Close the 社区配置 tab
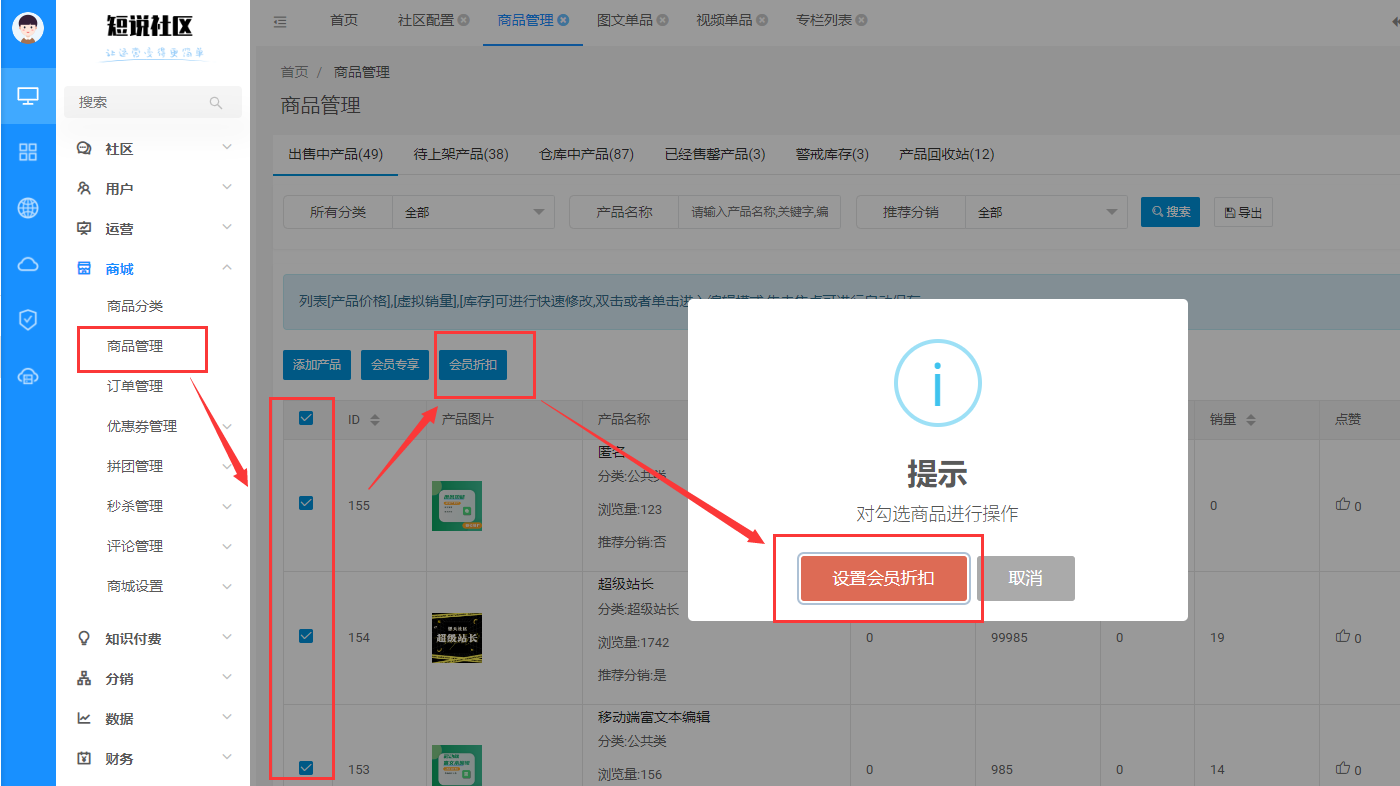The image size is (1400, 786). pyautogui.click(x=464, y=20)
